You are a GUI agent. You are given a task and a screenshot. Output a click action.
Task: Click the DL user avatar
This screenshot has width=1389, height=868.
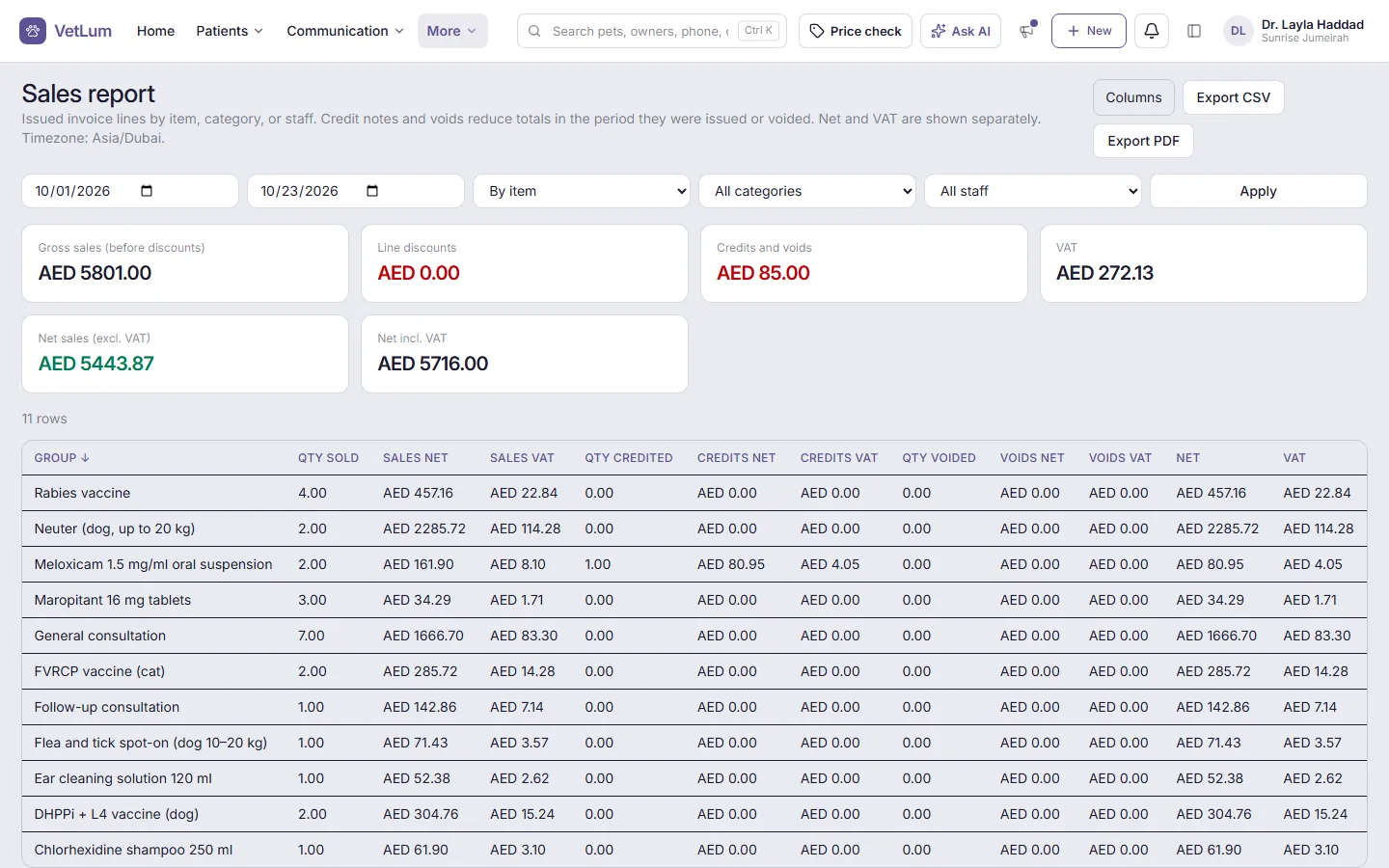(x=1239, y=31)
